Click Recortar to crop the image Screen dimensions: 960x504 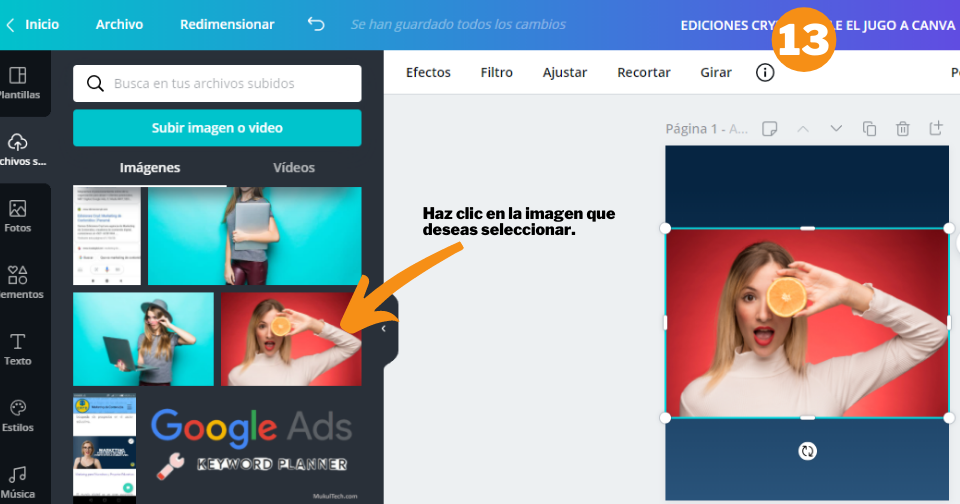click(643, 72)
